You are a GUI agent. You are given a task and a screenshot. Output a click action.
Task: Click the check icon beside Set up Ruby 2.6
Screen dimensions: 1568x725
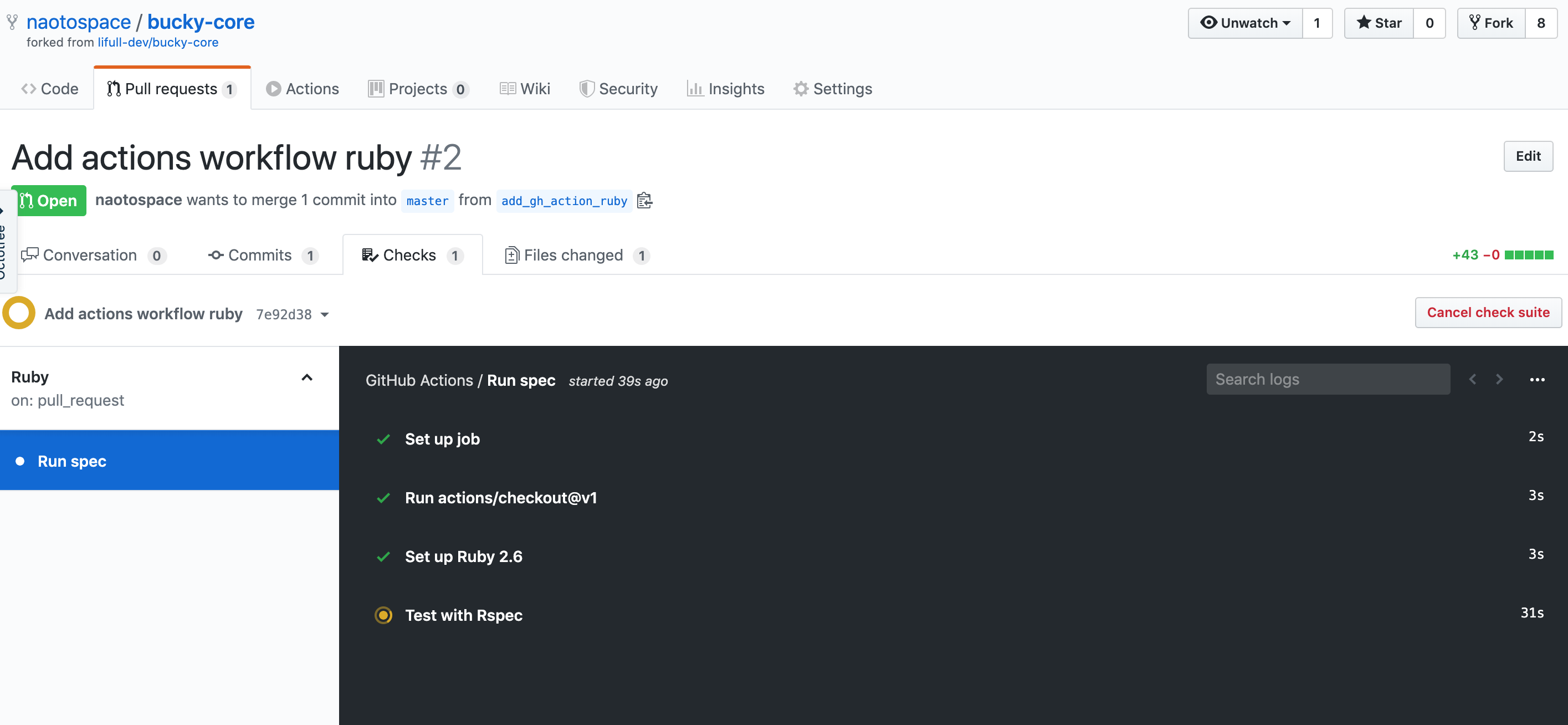(383, 557)
